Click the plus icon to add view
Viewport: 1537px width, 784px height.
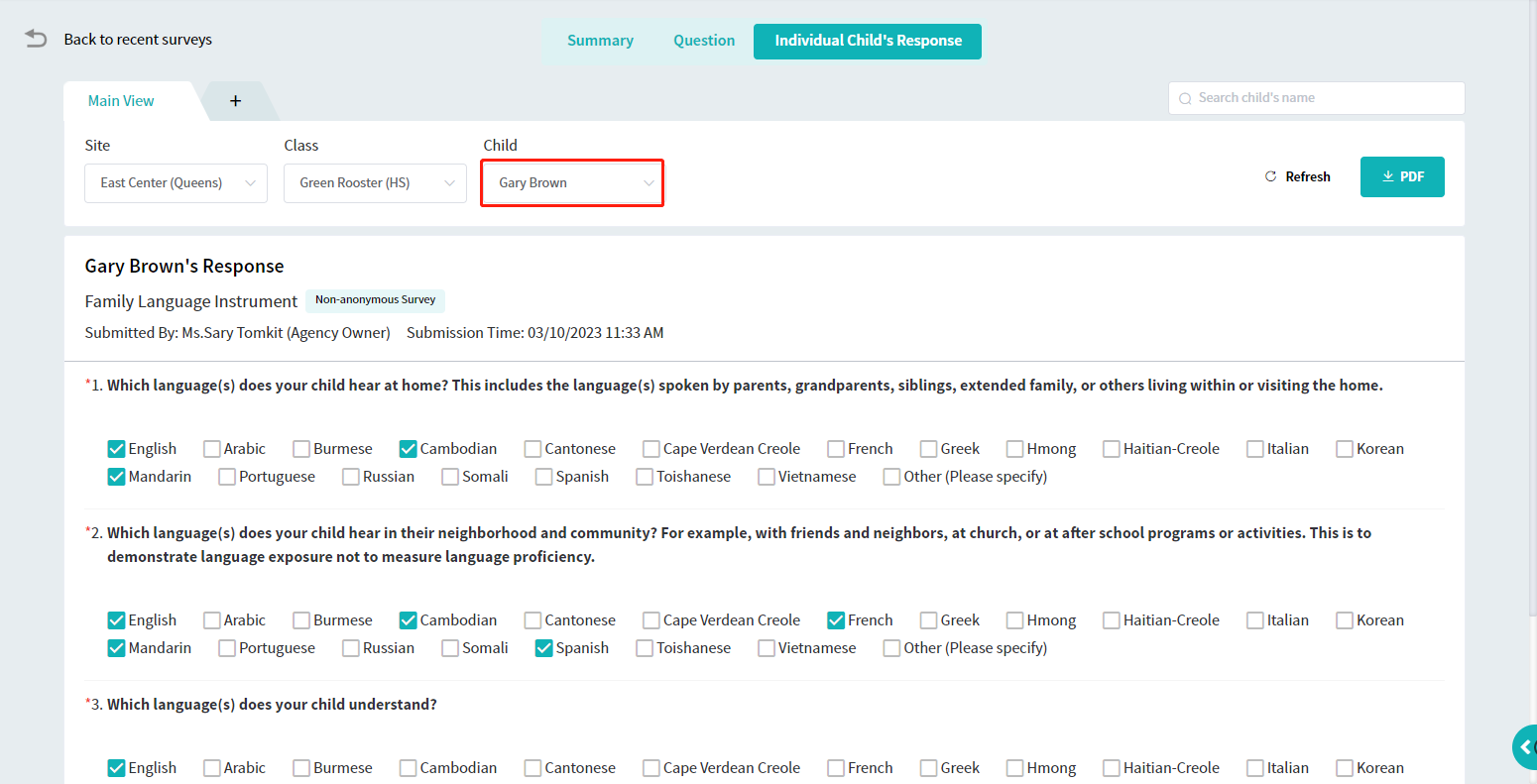pos(235,101)
